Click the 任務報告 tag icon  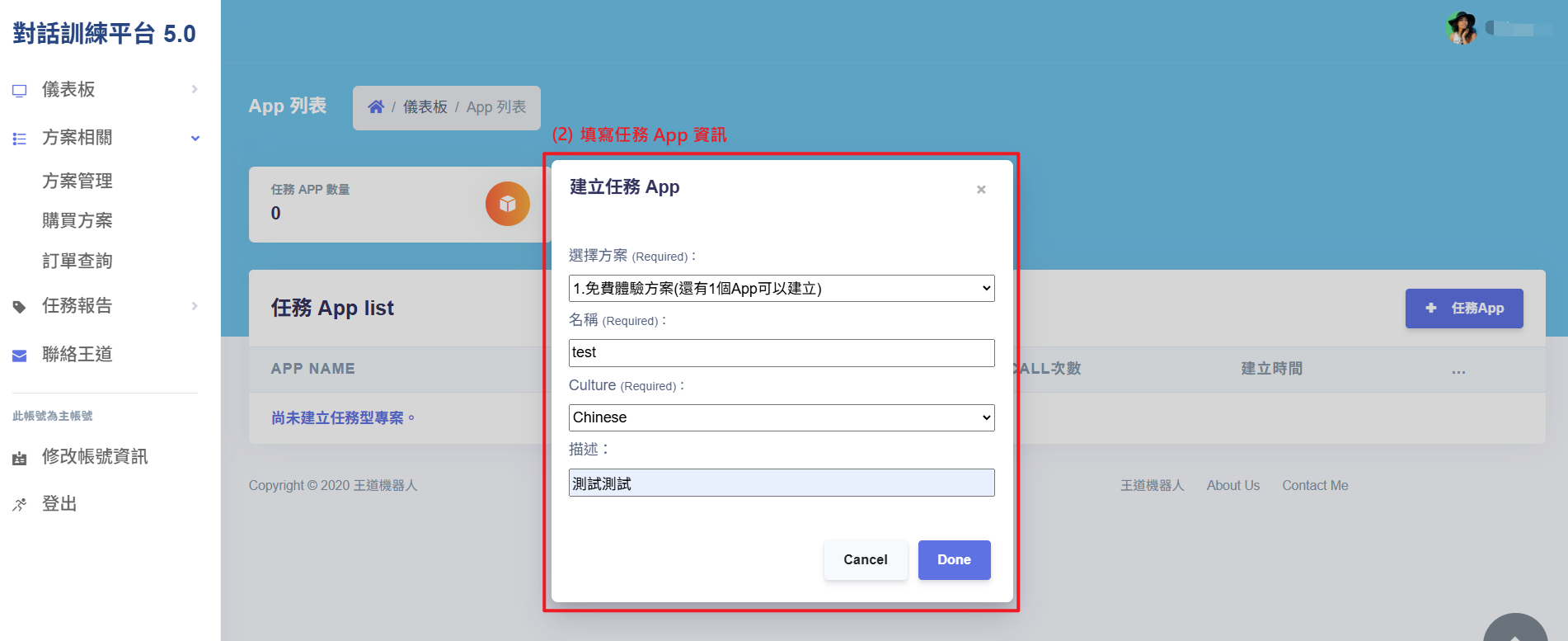click(x=20, y=307)
